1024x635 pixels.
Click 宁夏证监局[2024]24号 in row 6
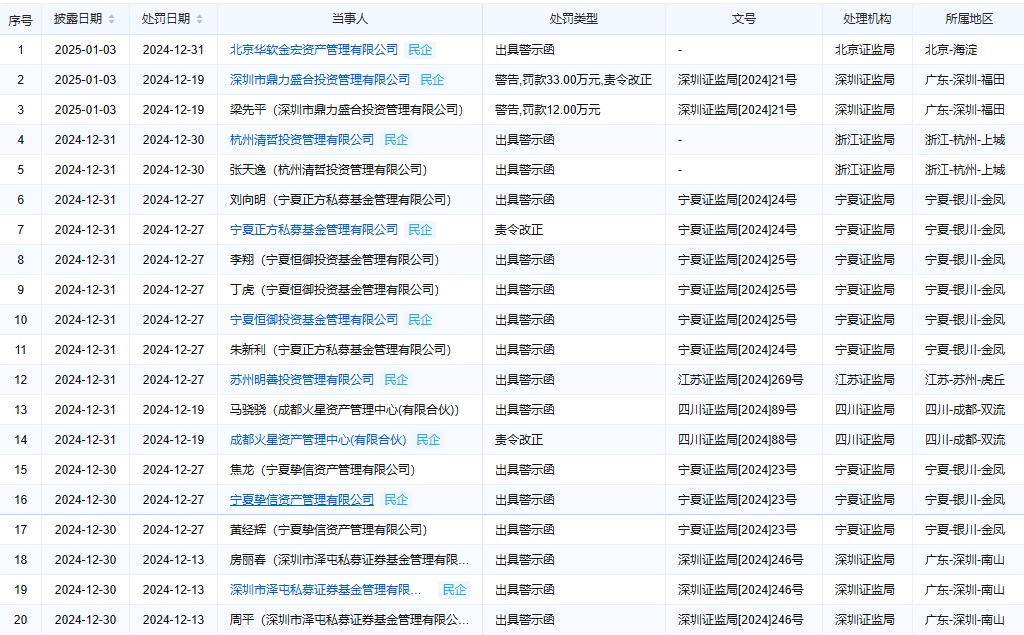[737, 200]
